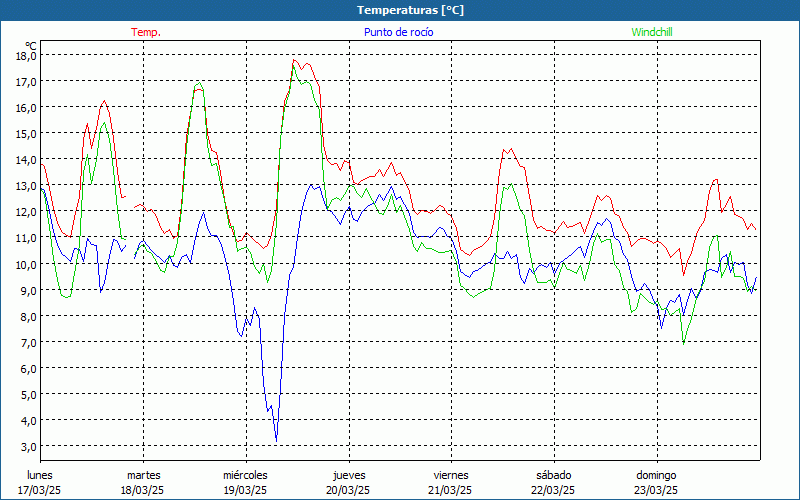
Task: Click the 18,0 y-axis label
Action: coord(26,56)
